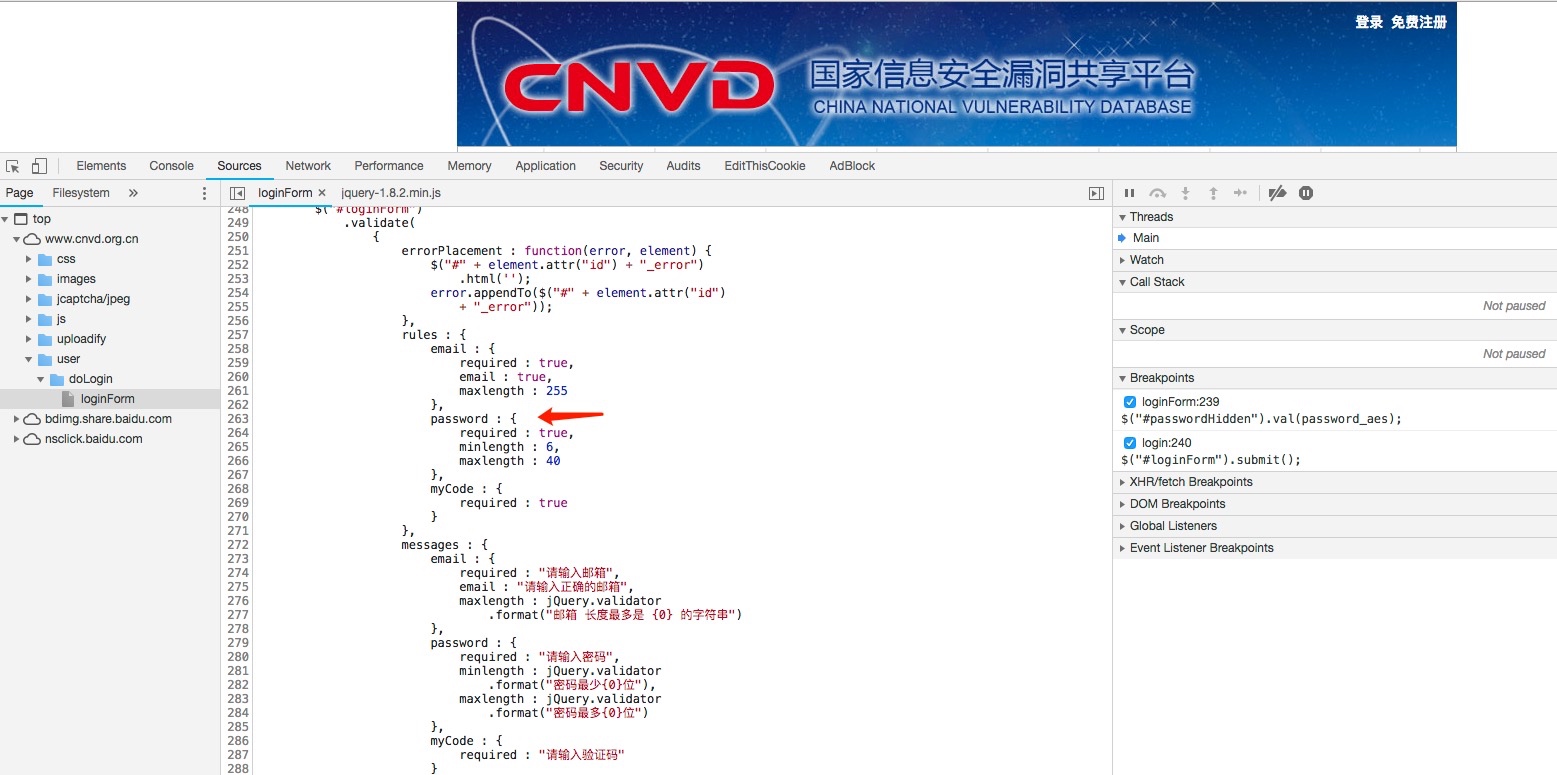Show more navigator tabs with chevron

(133, 193)
